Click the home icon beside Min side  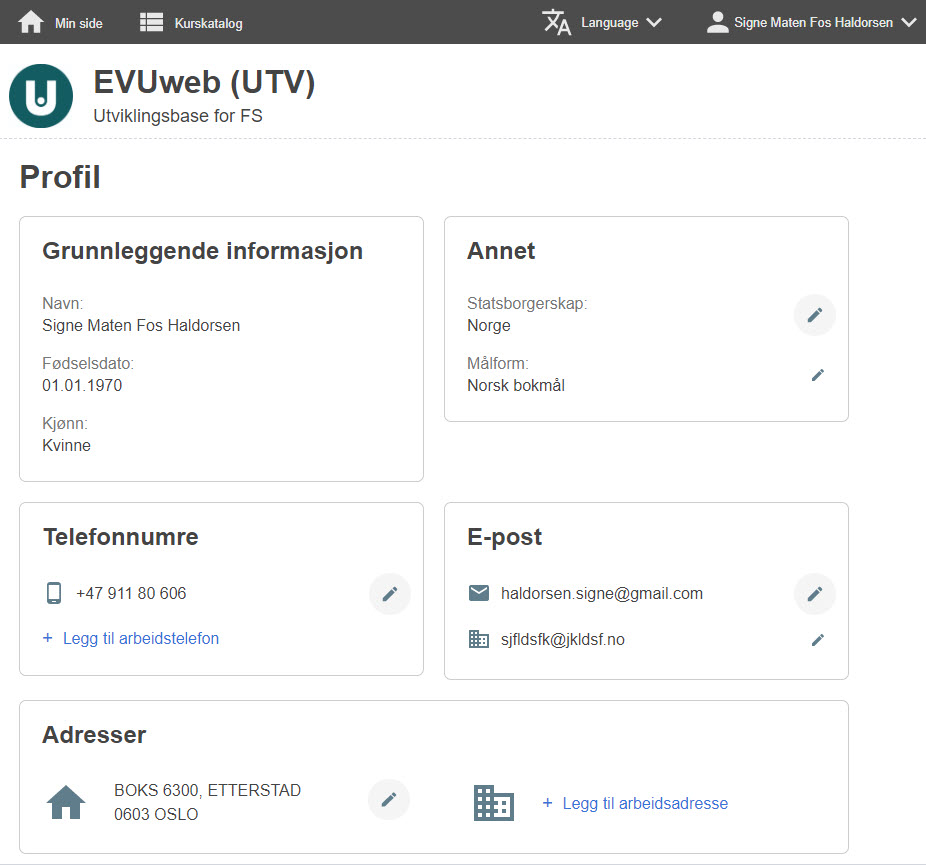pos(31,22)
